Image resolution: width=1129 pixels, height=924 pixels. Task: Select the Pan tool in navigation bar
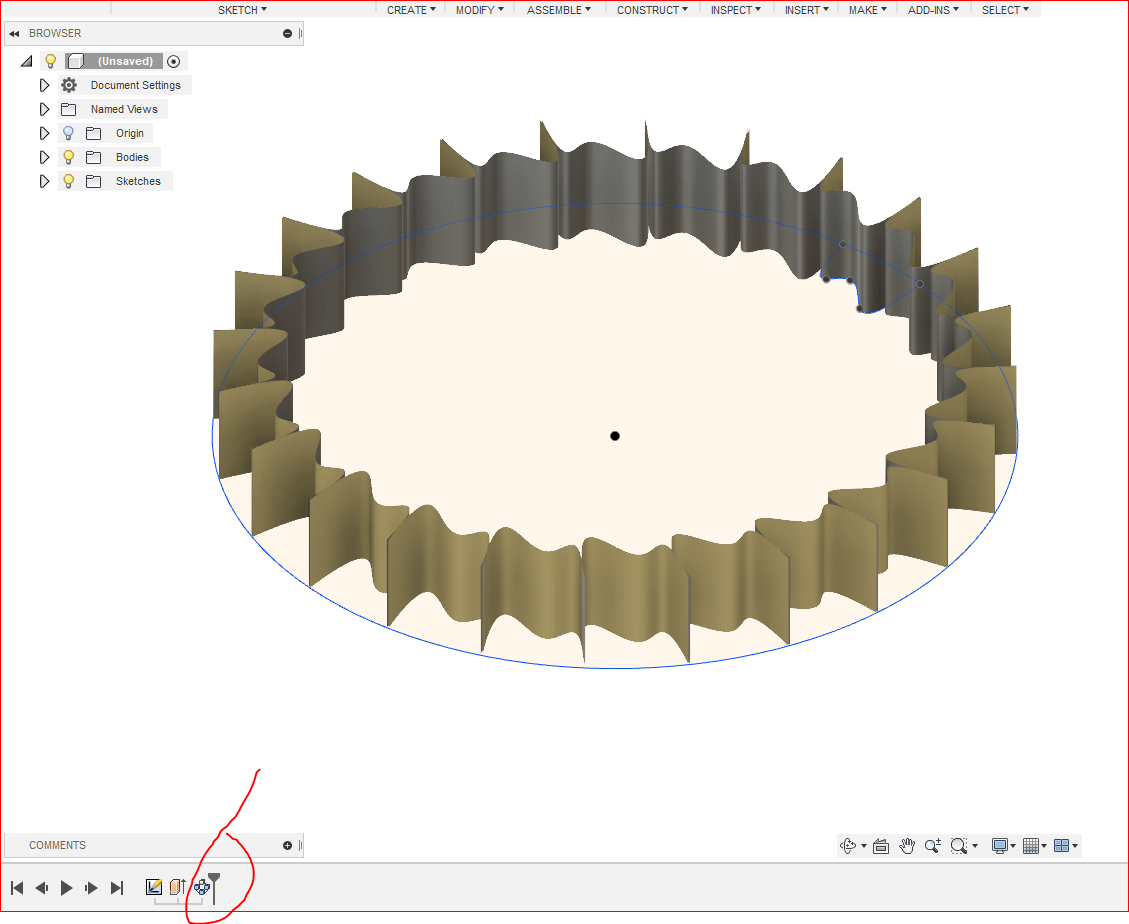click(x=907, y=845)
